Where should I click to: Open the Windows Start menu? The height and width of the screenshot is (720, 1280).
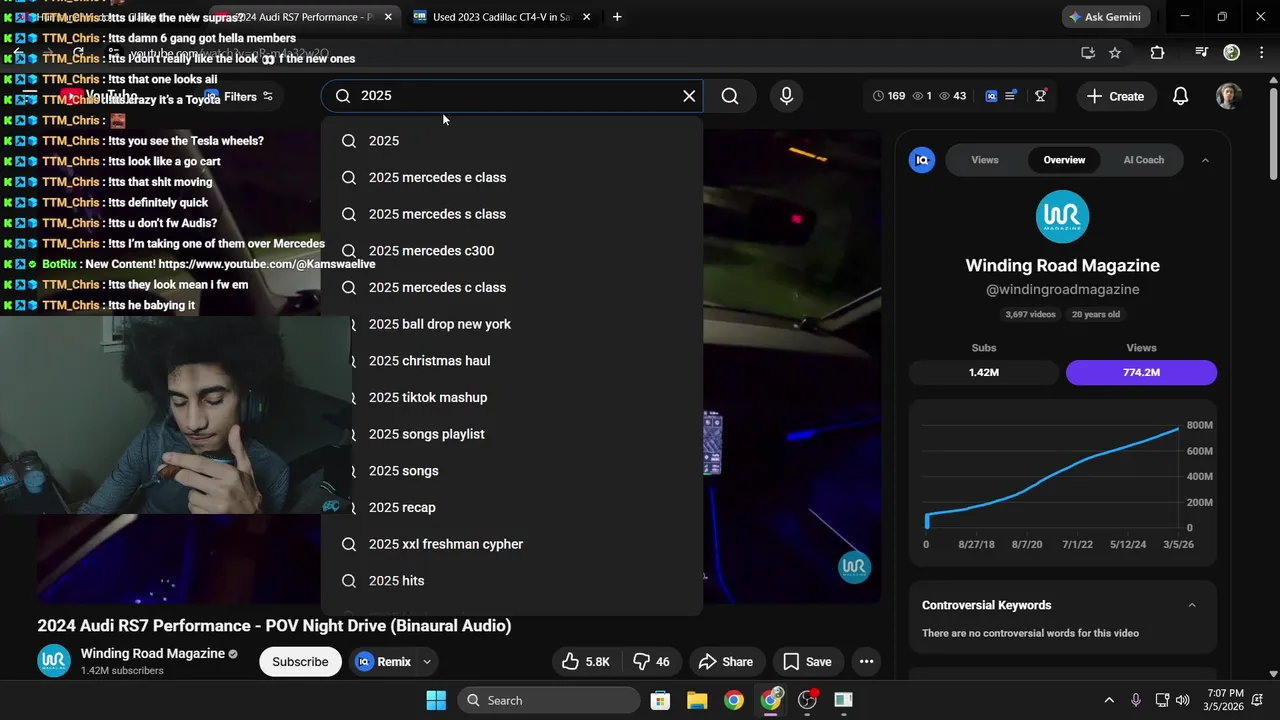pos(436,700)
